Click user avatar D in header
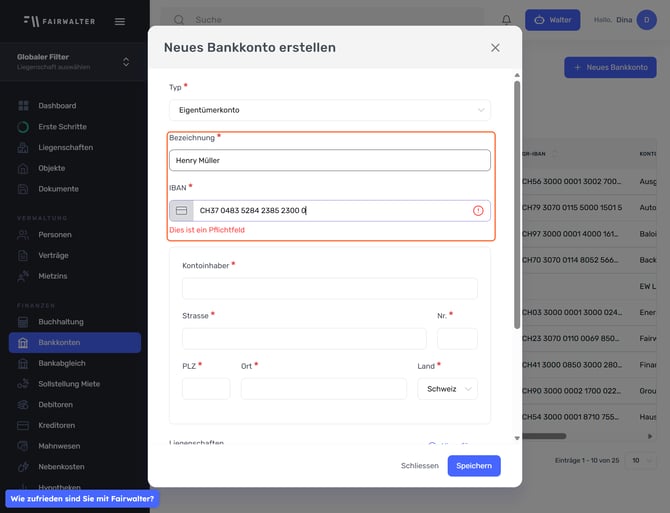The height and width of the screenshot is (513, 670). 647,20
